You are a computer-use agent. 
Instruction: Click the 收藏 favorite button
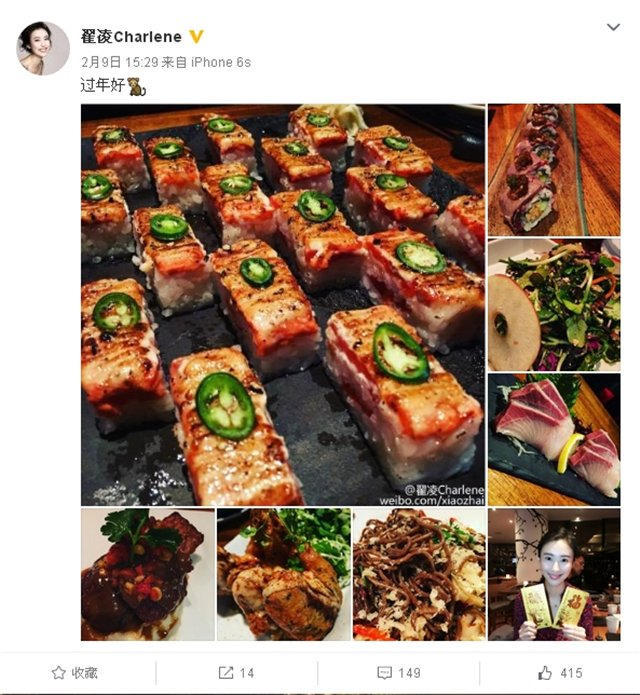click(75, 673)
